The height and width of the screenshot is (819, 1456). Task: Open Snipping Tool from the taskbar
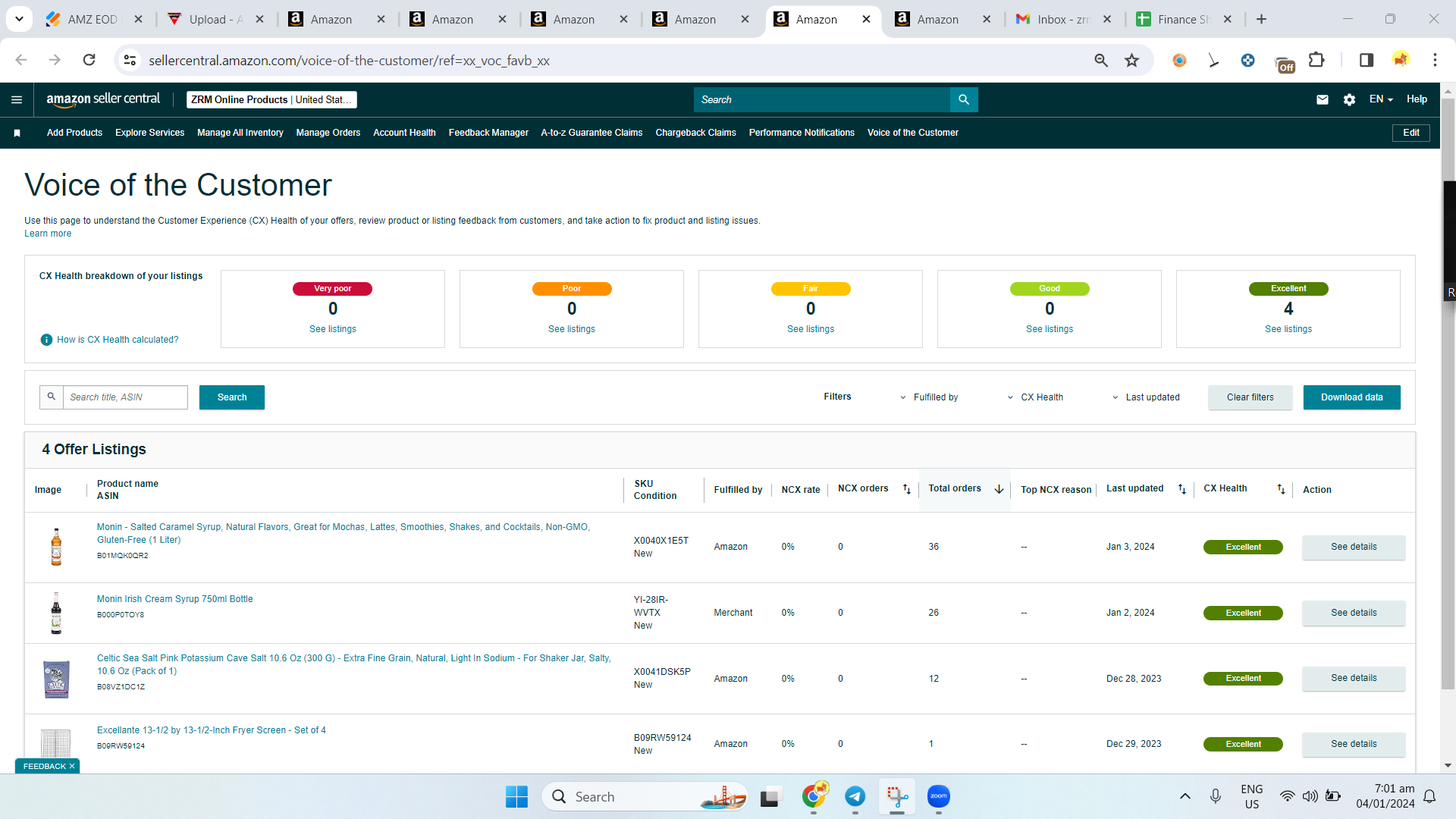pyautogui.click(x=897, y=796)
